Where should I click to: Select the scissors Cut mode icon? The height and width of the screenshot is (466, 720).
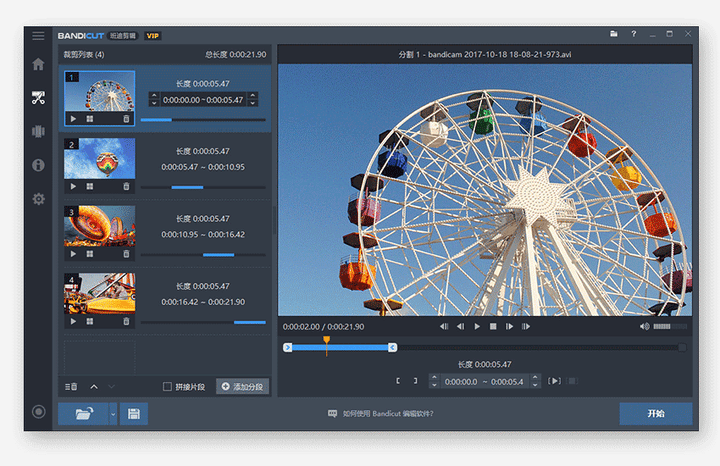point(38,97)
